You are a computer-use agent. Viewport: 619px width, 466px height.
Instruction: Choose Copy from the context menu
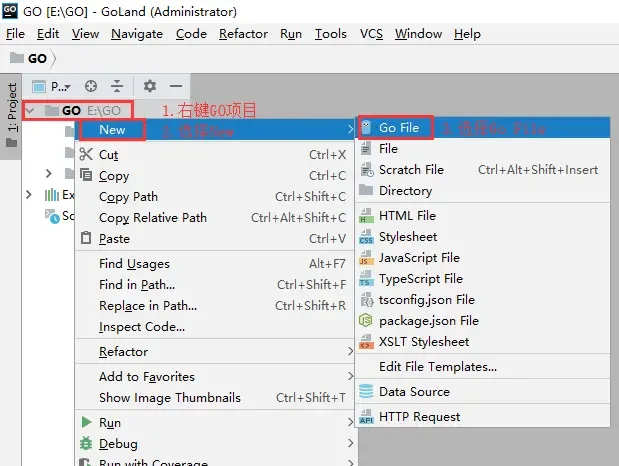click(x=213, y=176)
